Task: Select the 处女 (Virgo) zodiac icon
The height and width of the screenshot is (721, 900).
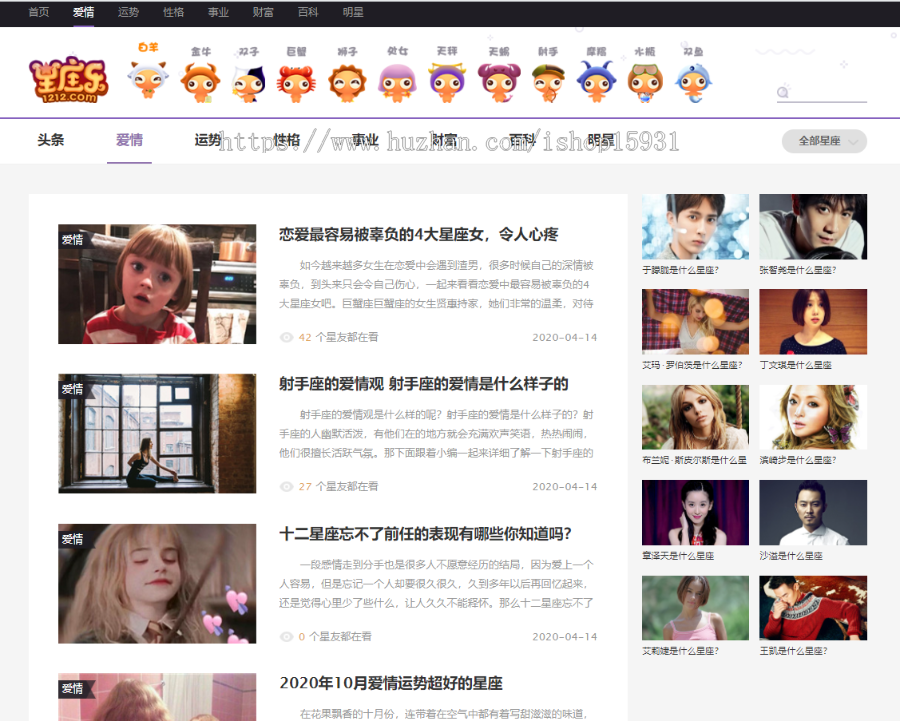Action: (x=397, y=75)
